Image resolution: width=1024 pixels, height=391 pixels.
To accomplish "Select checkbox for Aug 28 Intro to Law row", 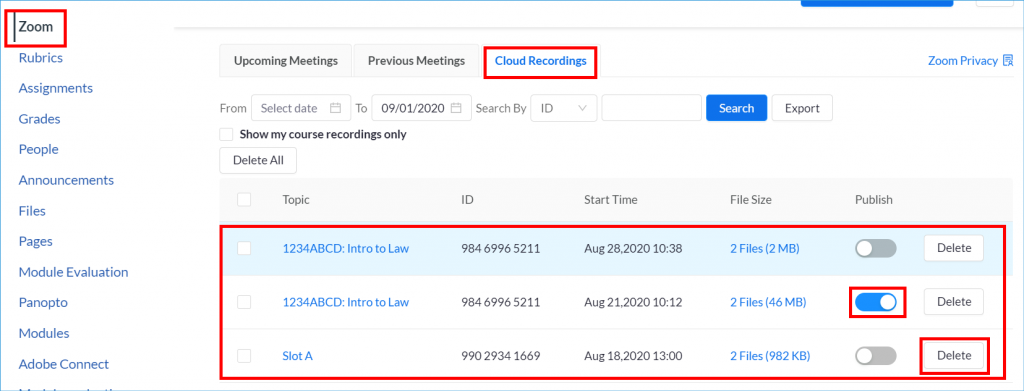I will point(244,248).
